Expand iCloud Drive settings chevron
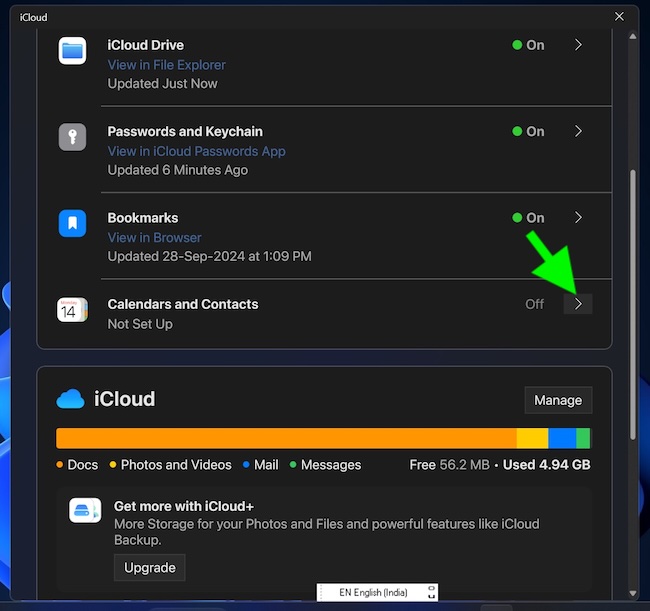 (578, 45)
